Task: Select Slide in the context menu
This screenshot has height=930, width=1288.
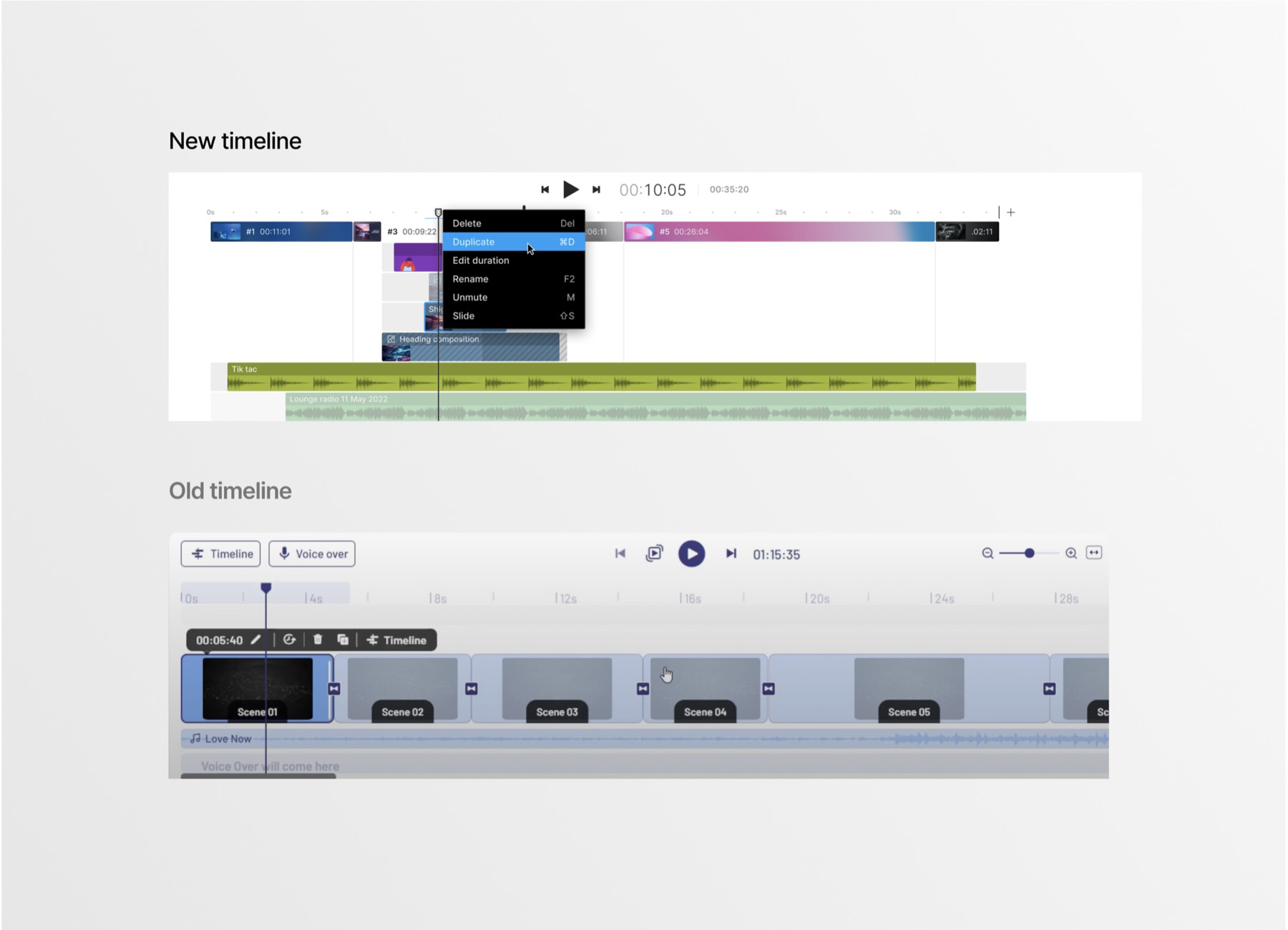Action: tap(514, 315)
